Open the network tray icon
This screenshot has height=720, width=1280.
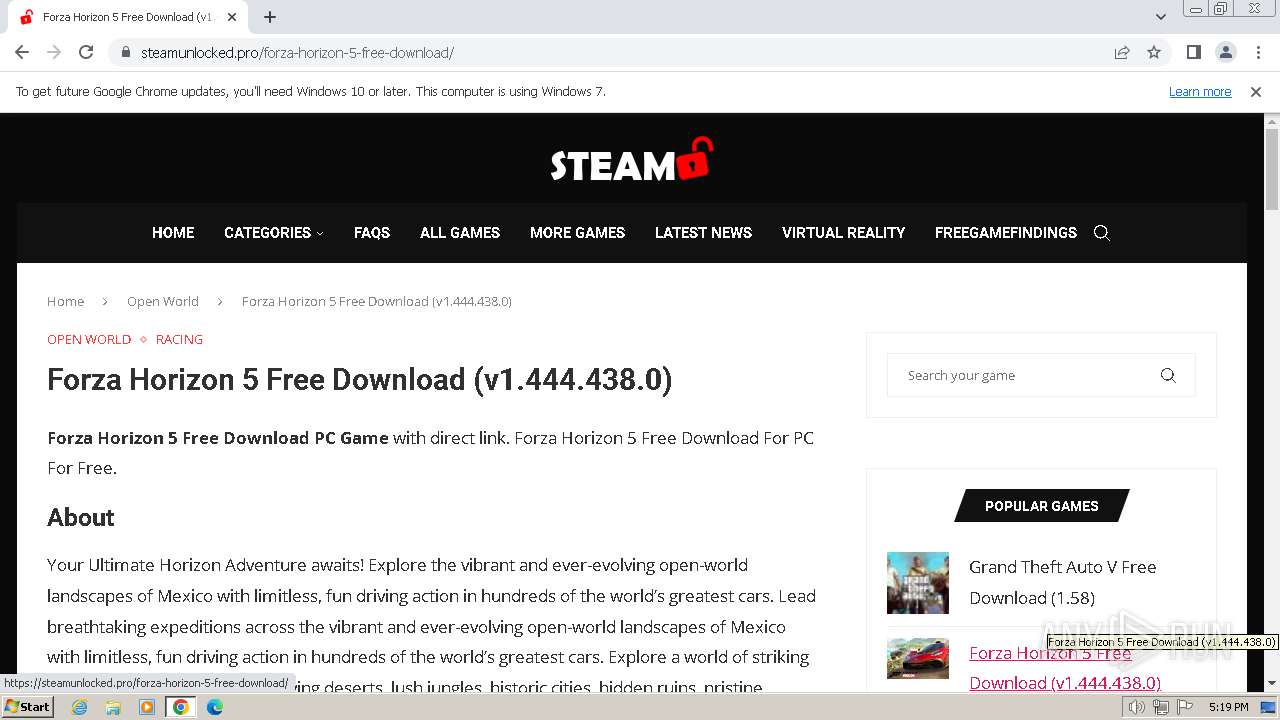coord(1160,707)
